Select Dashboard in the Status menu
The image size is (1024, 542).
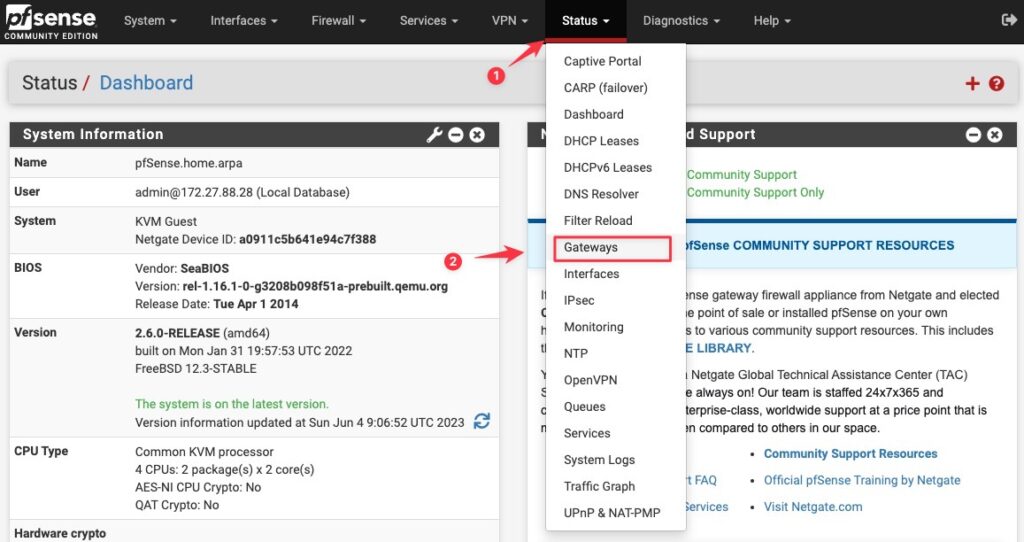[x=616, y=114]
